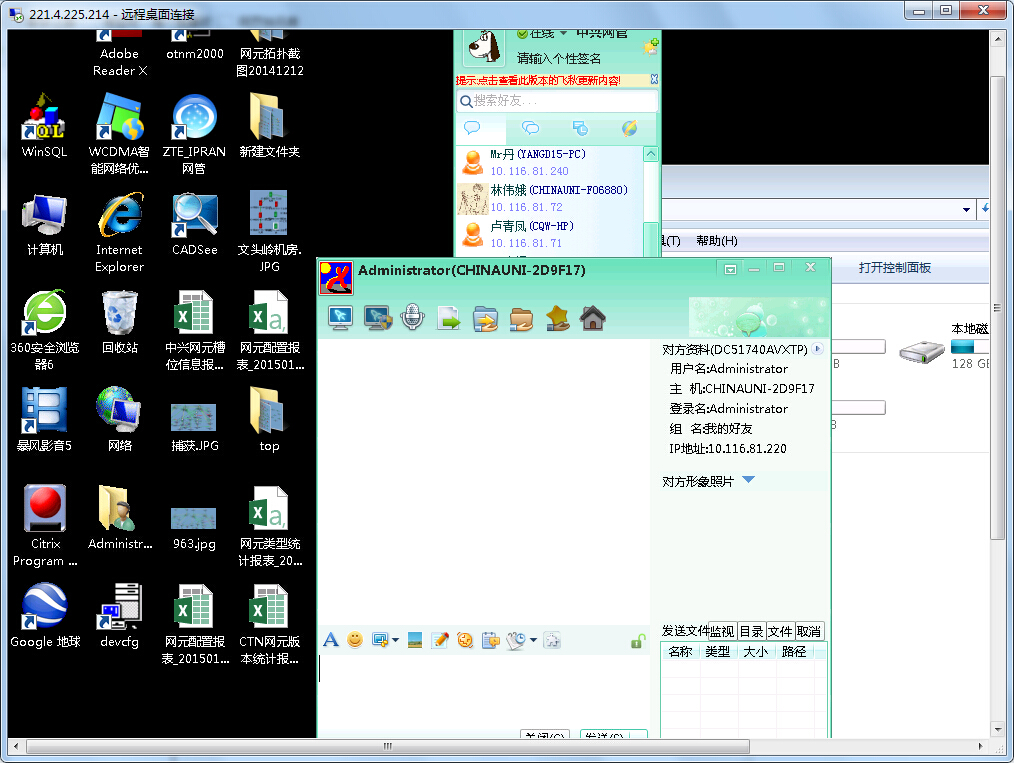Start voice chat with microphone icon
This screenshot has height=763, width=1014.
[x=412, y=317]
